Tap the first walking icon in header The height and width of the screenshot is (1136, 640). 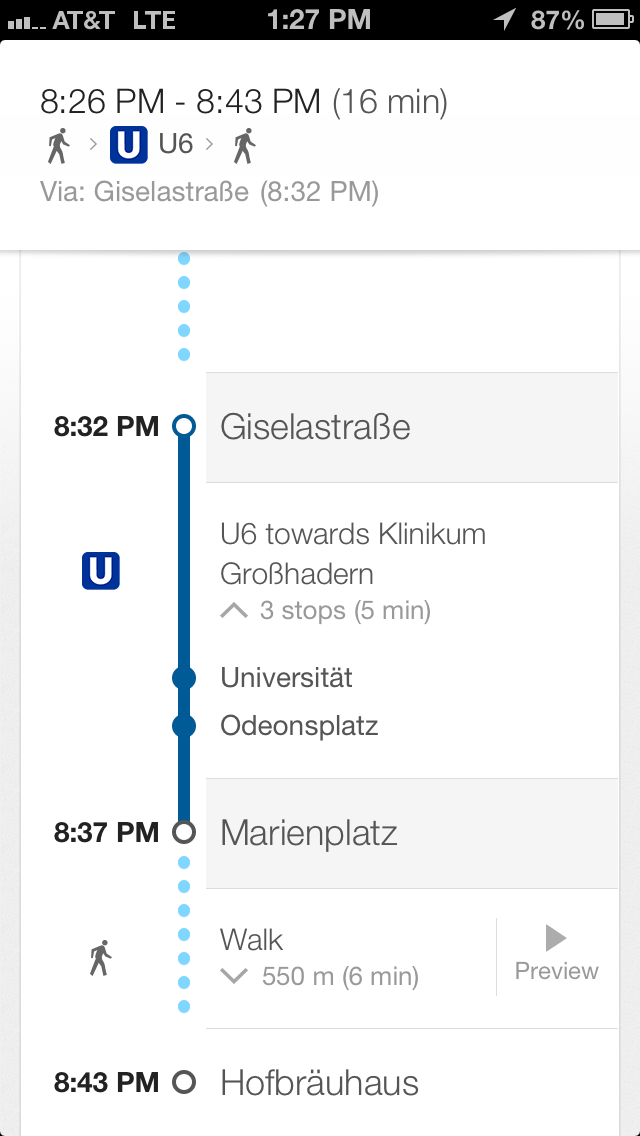tap(59, 146)
